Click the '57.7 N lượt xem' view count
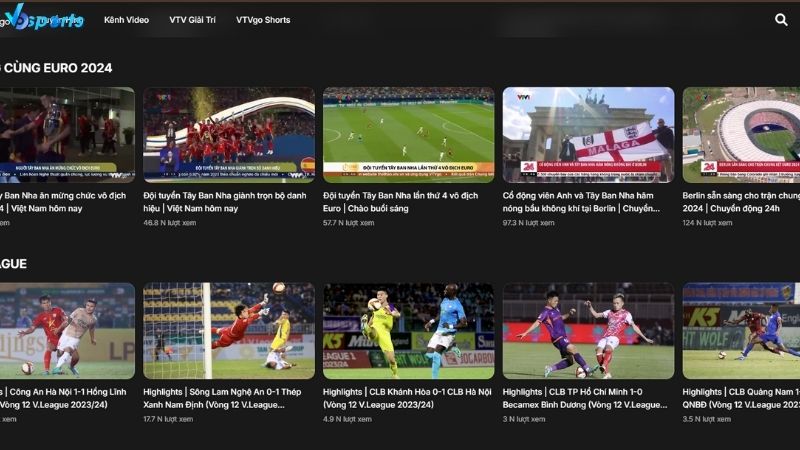Image resolution: width=800 pixels, height=450 pixels. point(348,223)
